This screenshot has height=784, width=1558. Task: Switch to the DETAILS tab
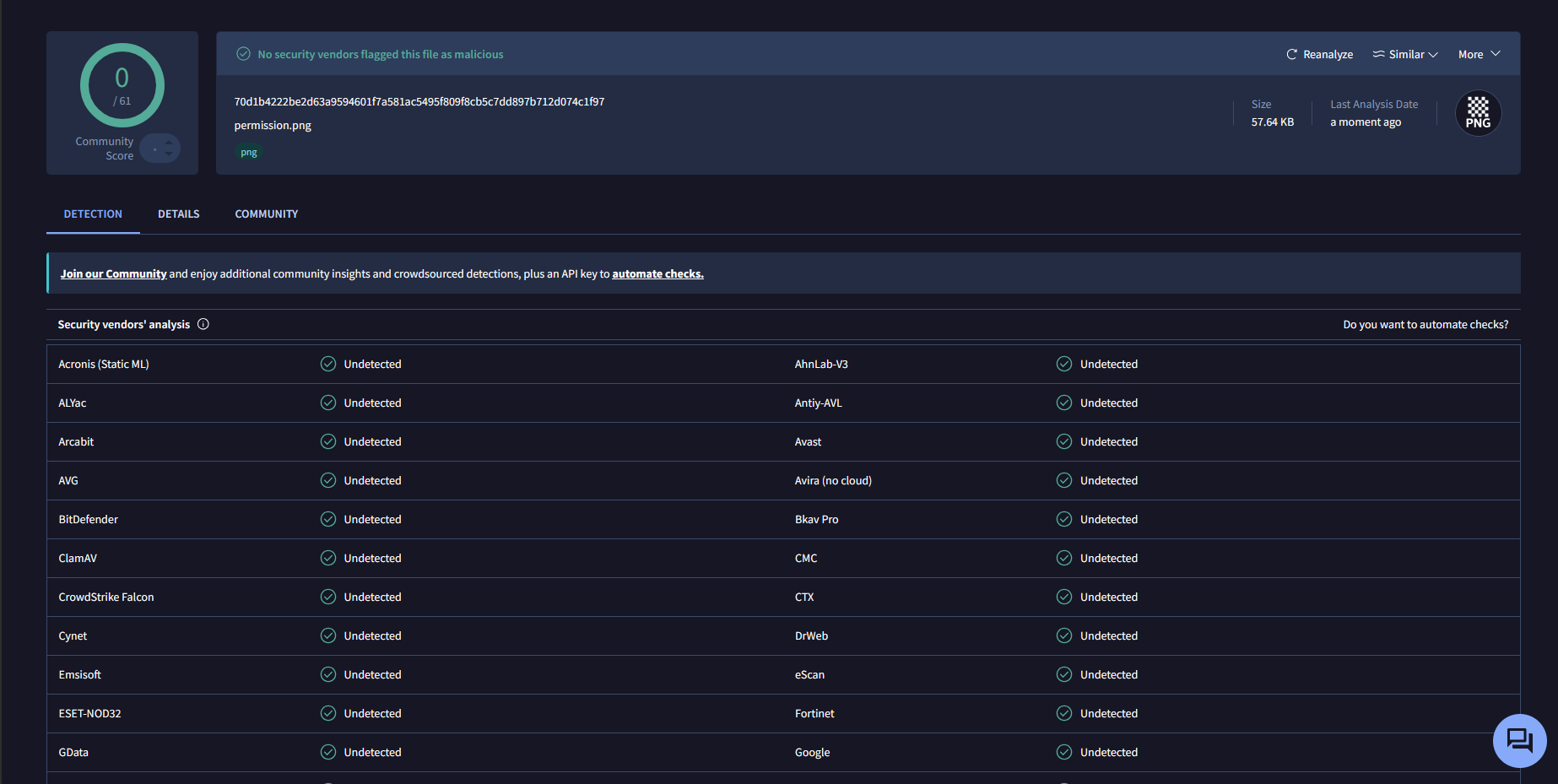[179, 214]
